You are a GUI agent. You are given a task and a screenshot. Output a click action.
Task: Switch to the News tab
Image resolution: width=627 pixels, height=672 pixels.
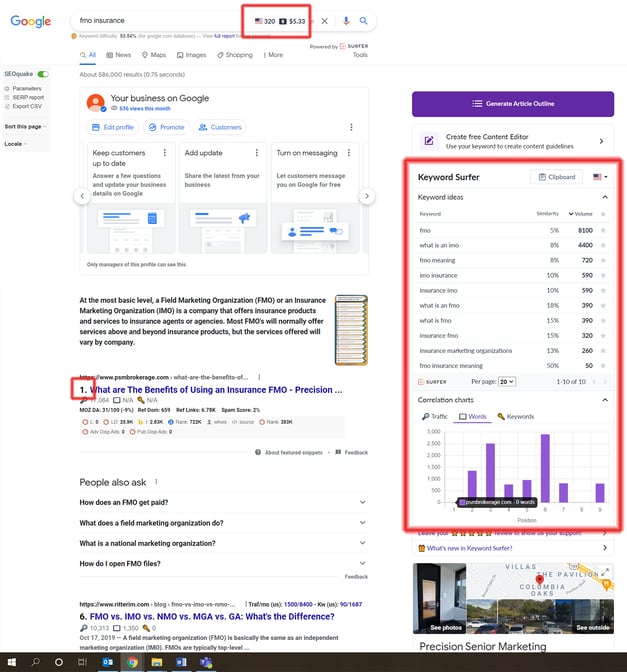(x=119, y=55)
